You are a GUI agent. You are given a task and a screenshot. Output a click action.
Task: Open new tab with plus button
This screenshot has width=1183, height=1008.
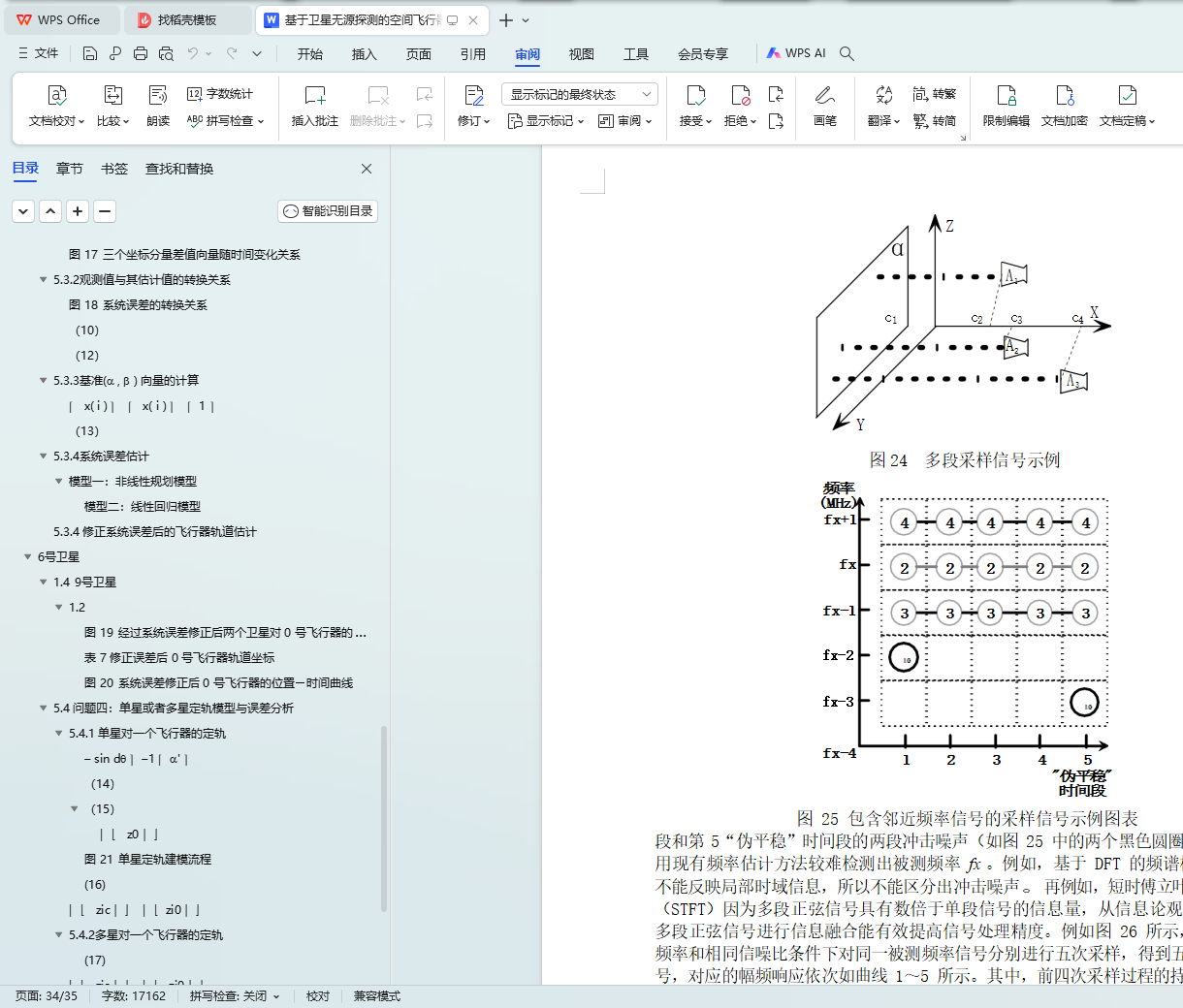click(x=505, y=19)
